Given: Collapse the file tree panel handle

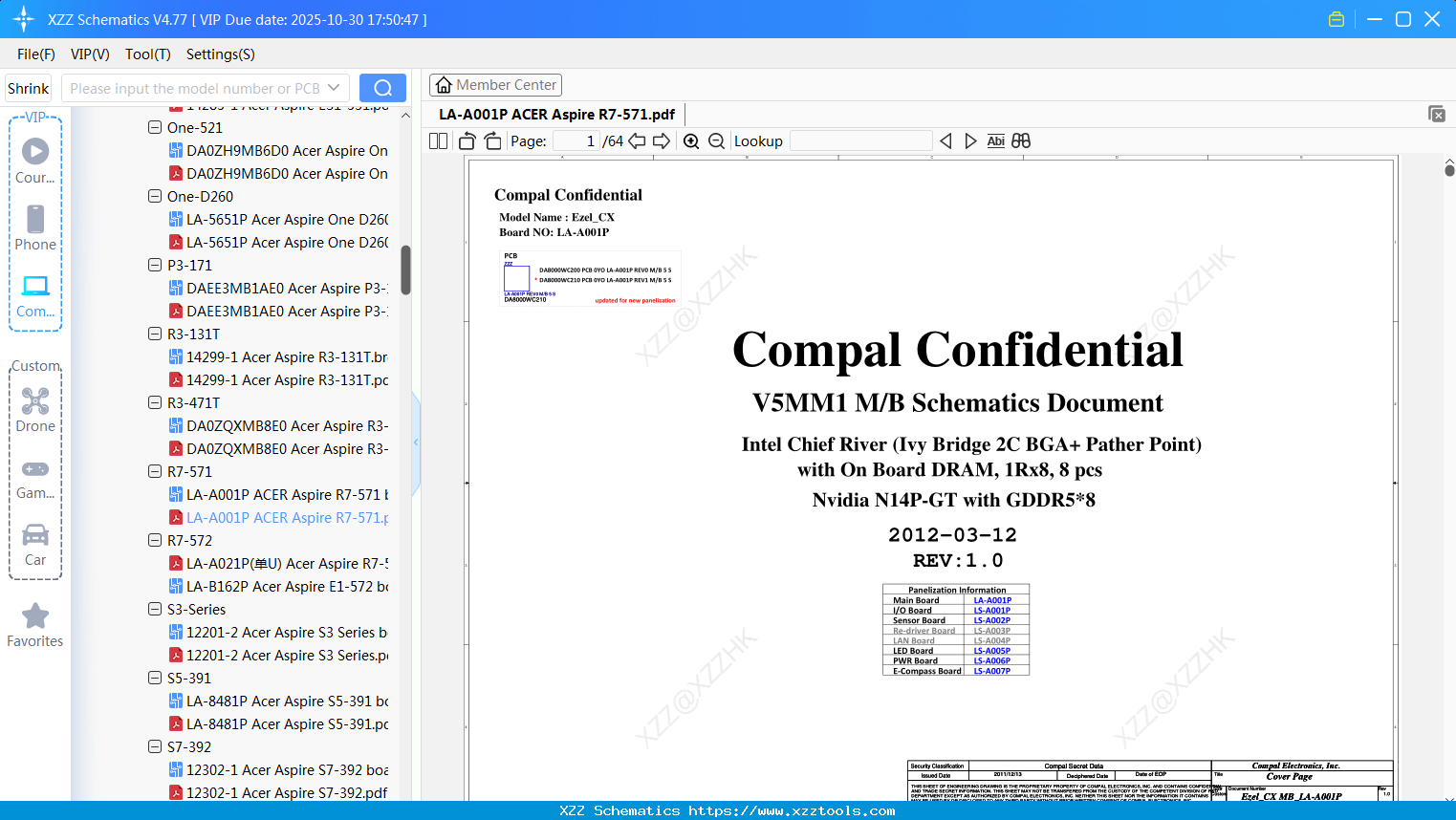Looking at the screenshot, I should (416, 442).
